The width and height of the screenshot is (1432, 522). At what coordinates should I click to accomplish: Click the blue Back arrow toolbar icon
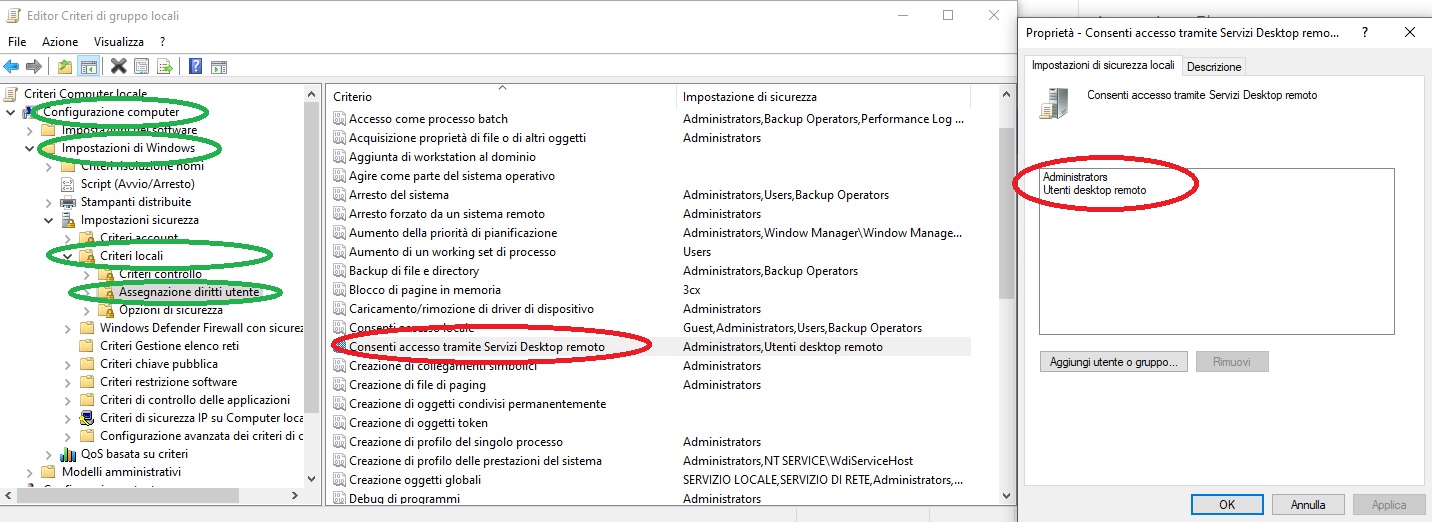tap(11, 67)
